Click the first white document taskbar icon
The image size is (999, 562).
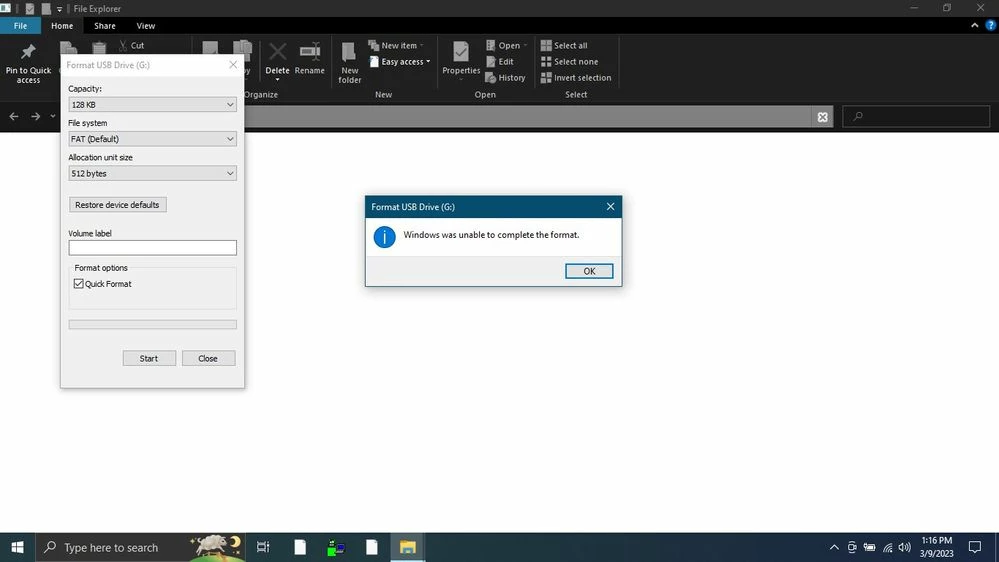click(x=299, y=547)
